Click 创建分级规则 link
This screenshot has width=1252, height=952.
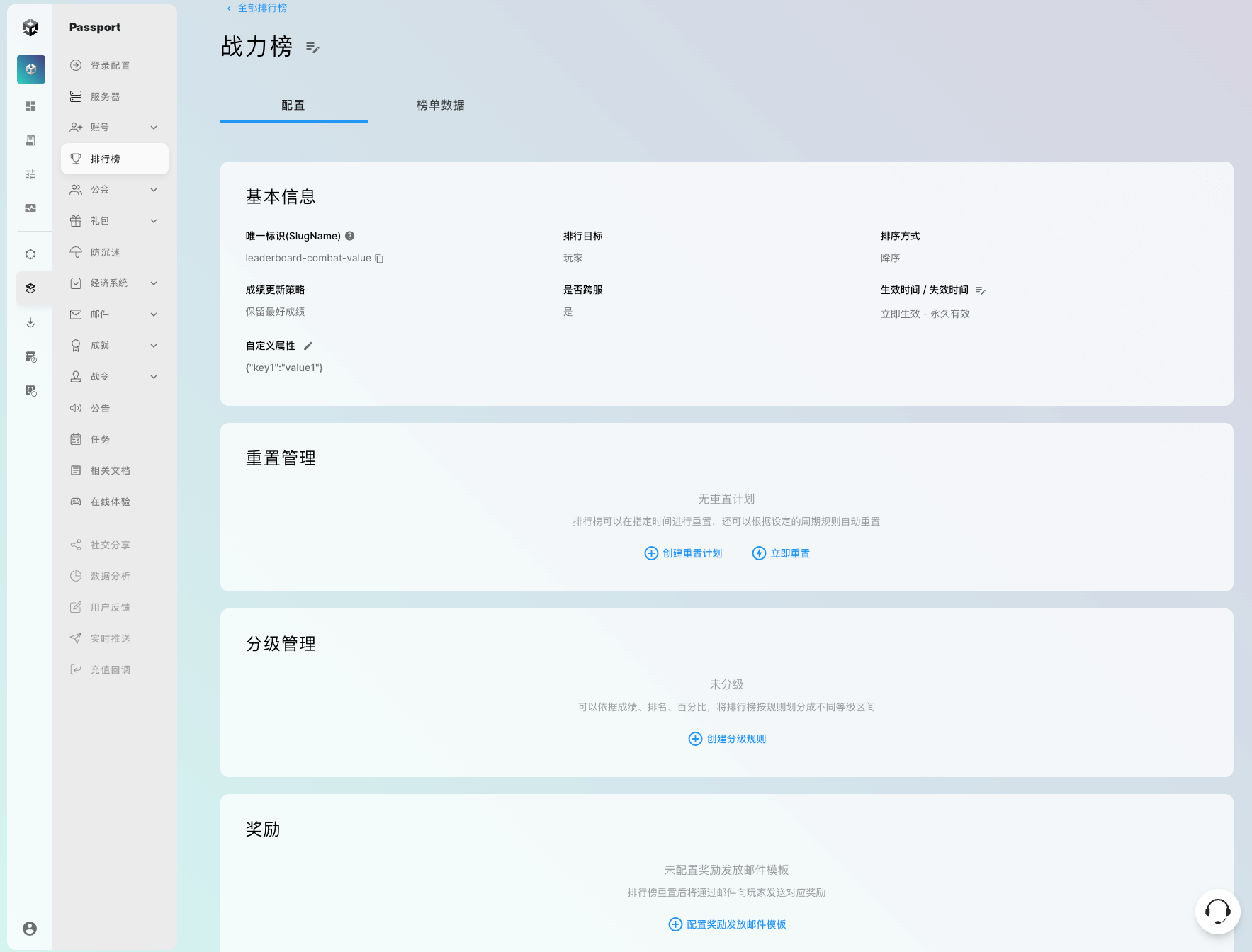(x=727, y=739)
